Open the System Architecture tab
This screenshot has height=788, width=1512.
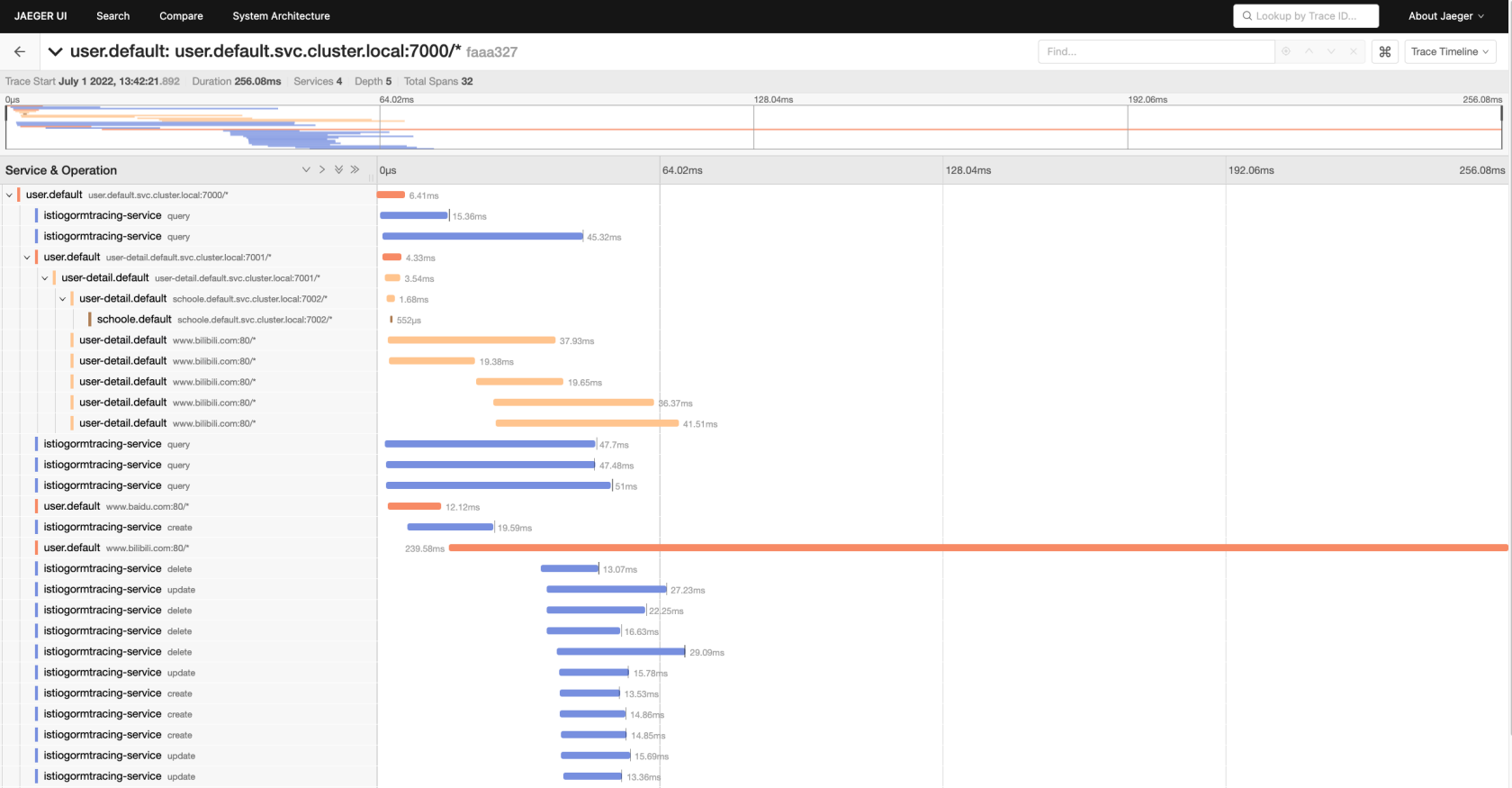[281, 16]
